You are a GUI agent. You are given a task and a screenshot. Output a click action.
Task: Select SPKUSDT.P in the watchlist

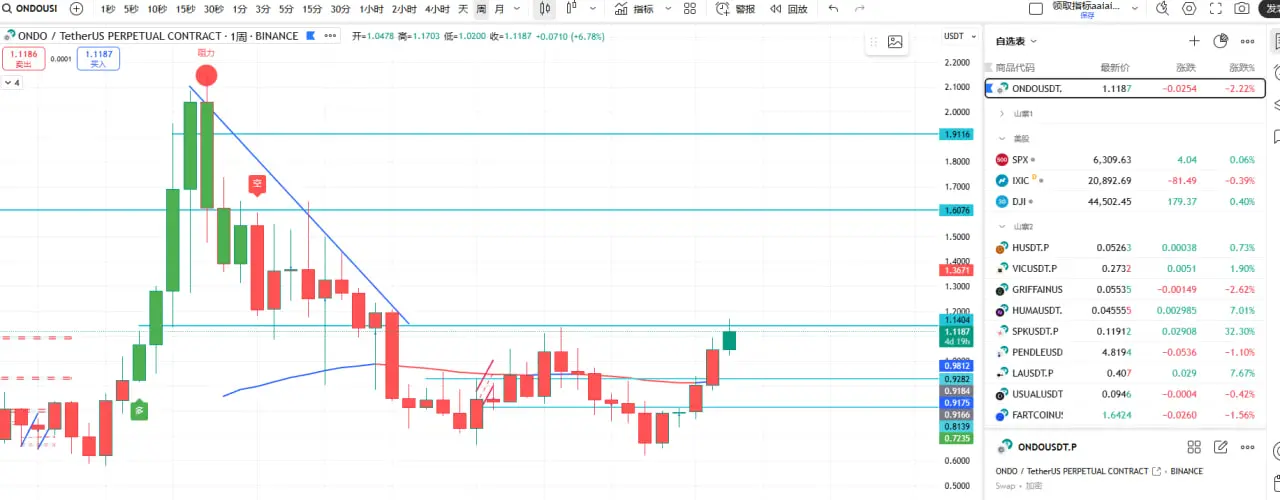pos(1125,331)
